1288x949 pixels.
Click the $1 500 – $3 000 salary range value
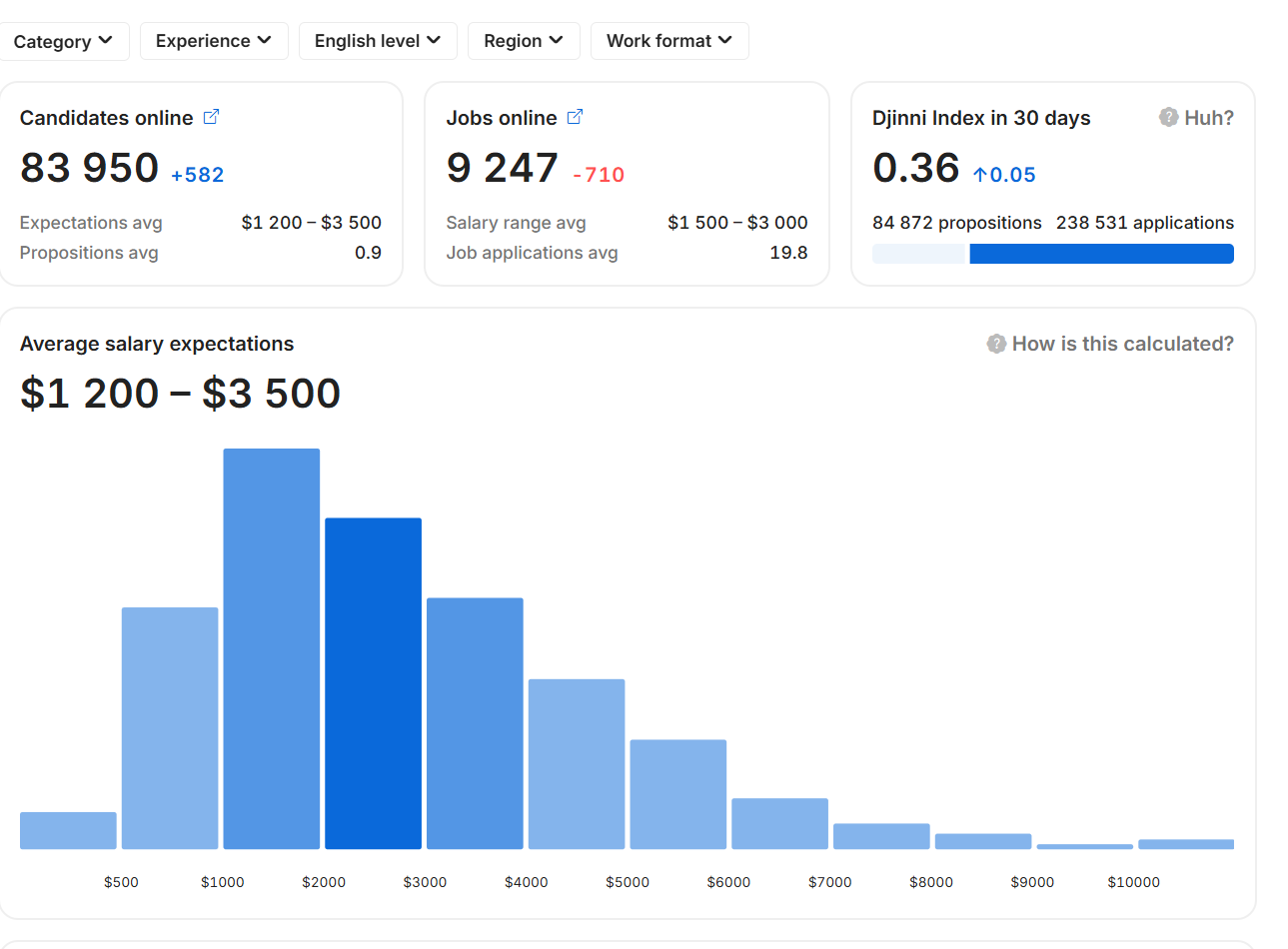(x=737, y=223)
